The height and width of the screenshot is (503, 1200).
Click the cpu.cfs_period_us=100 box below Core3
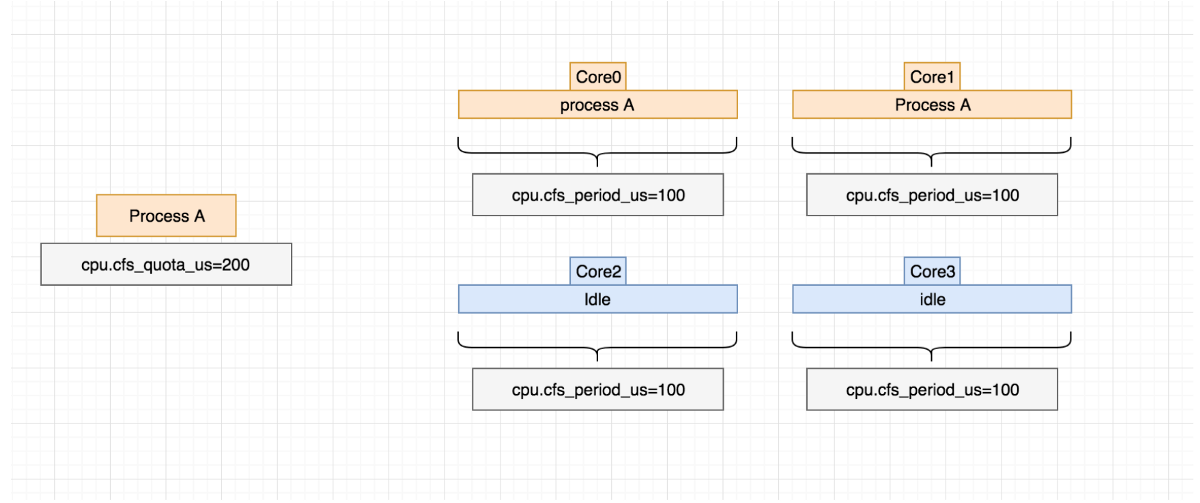(x=932, y=389)
